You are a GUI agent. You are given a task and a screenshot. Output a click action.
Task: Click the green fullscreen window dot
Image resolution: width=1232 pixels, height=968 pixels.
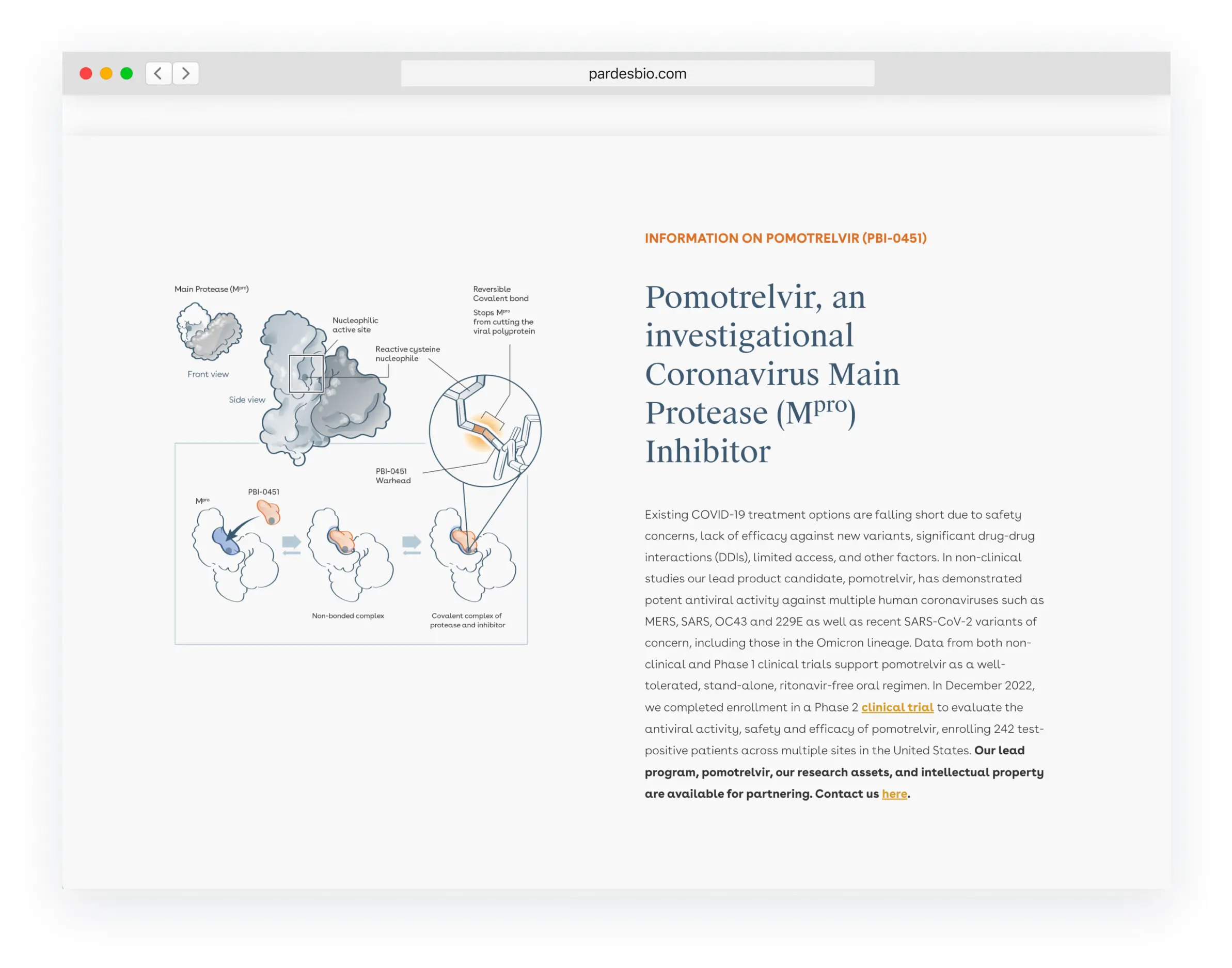127,73
